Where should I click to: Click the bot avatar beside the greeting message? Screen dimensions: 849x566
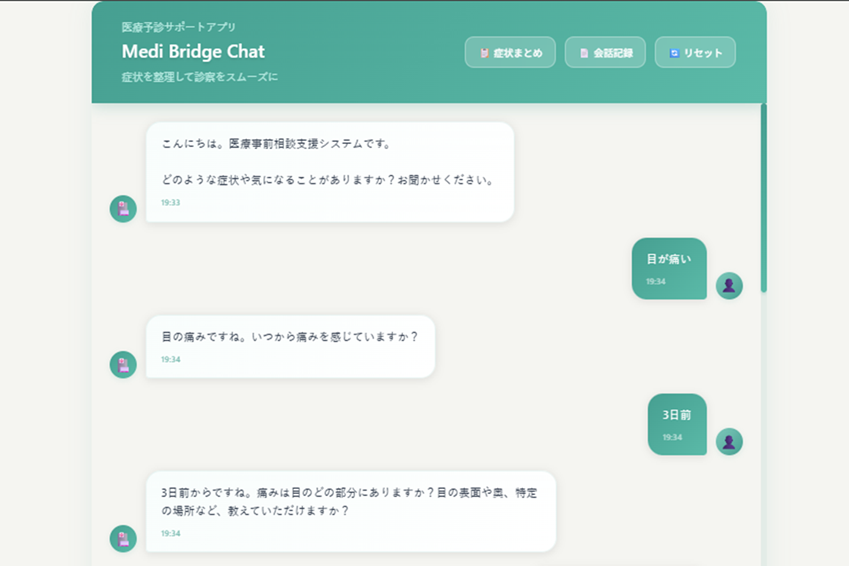[x=123, y=208]
